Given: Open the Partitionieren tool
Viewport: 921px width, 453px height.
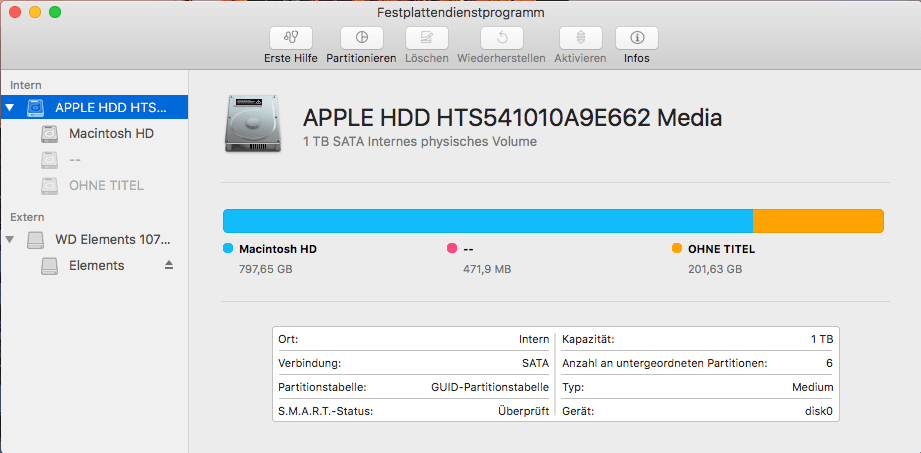Looking at the screenshot, I should [362, 38].
